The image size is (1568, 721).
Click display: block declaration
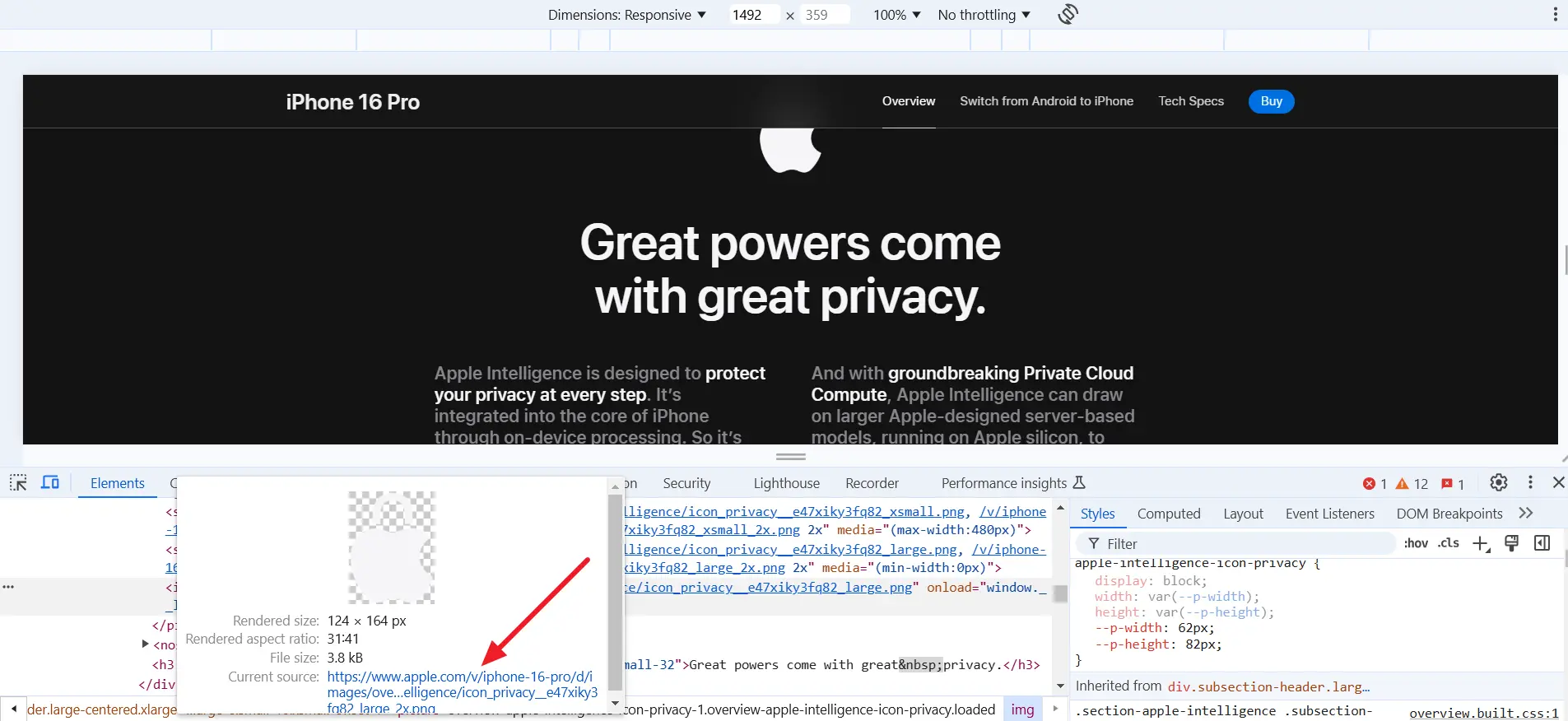[x=1150, y=580]
